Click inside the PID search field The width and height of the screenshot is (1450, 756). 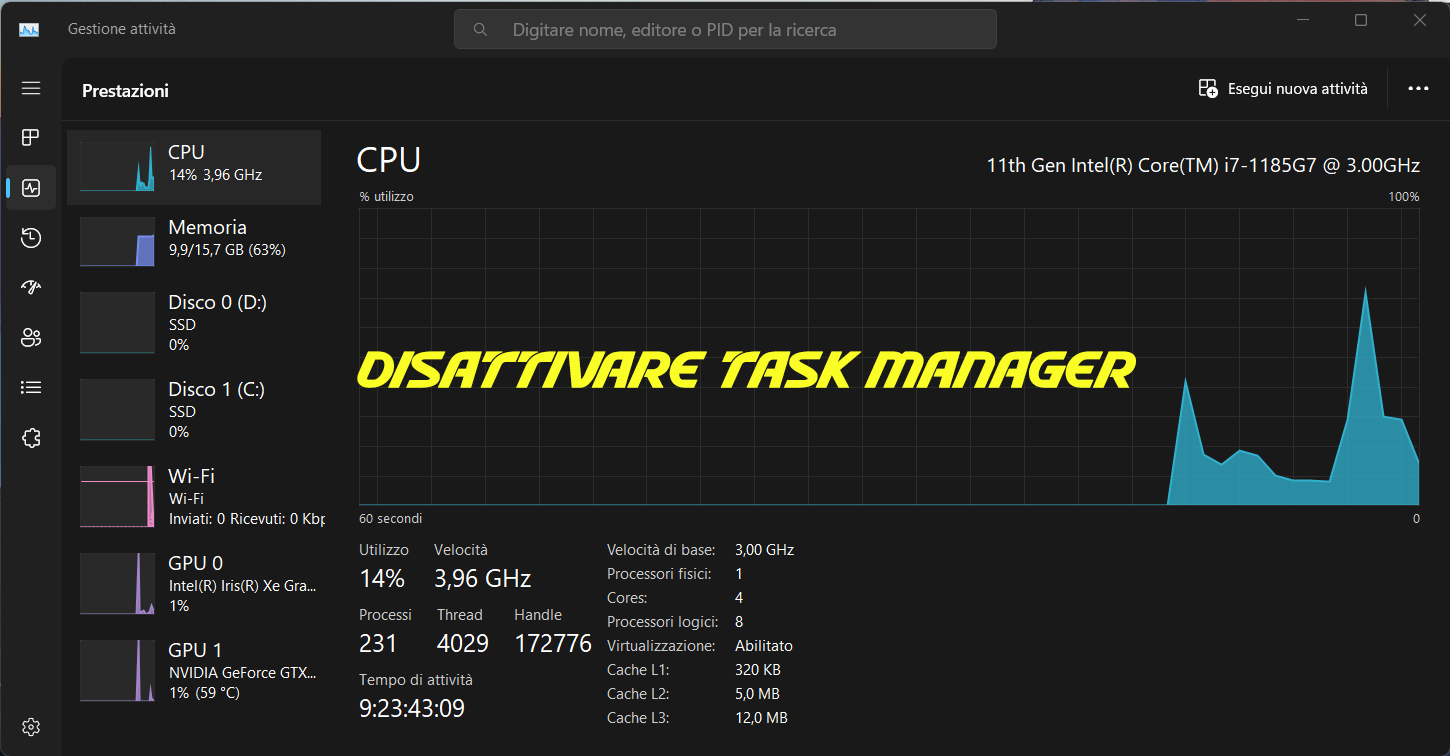click(725, 29)
